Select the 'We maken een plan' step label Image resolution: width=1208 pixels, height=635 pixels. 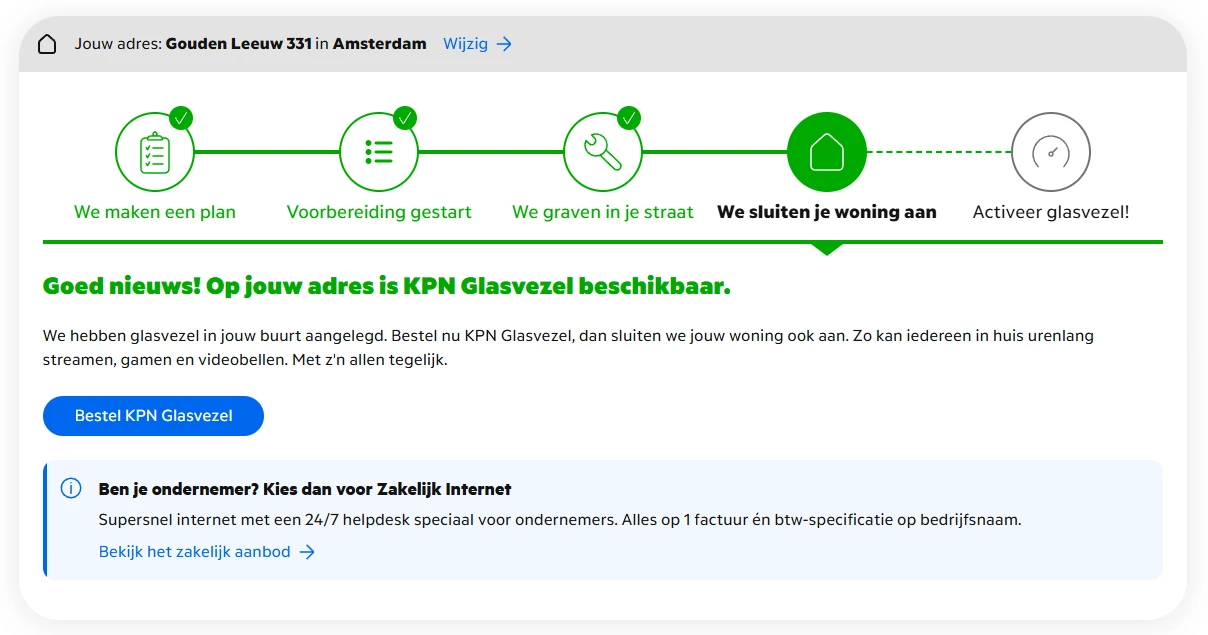155,212
